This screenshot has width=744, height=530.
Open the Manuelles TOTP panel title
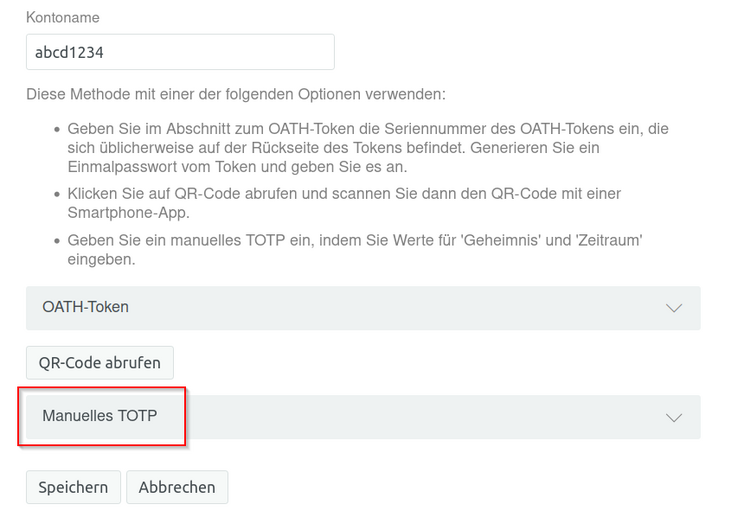[x=100, y=416]
